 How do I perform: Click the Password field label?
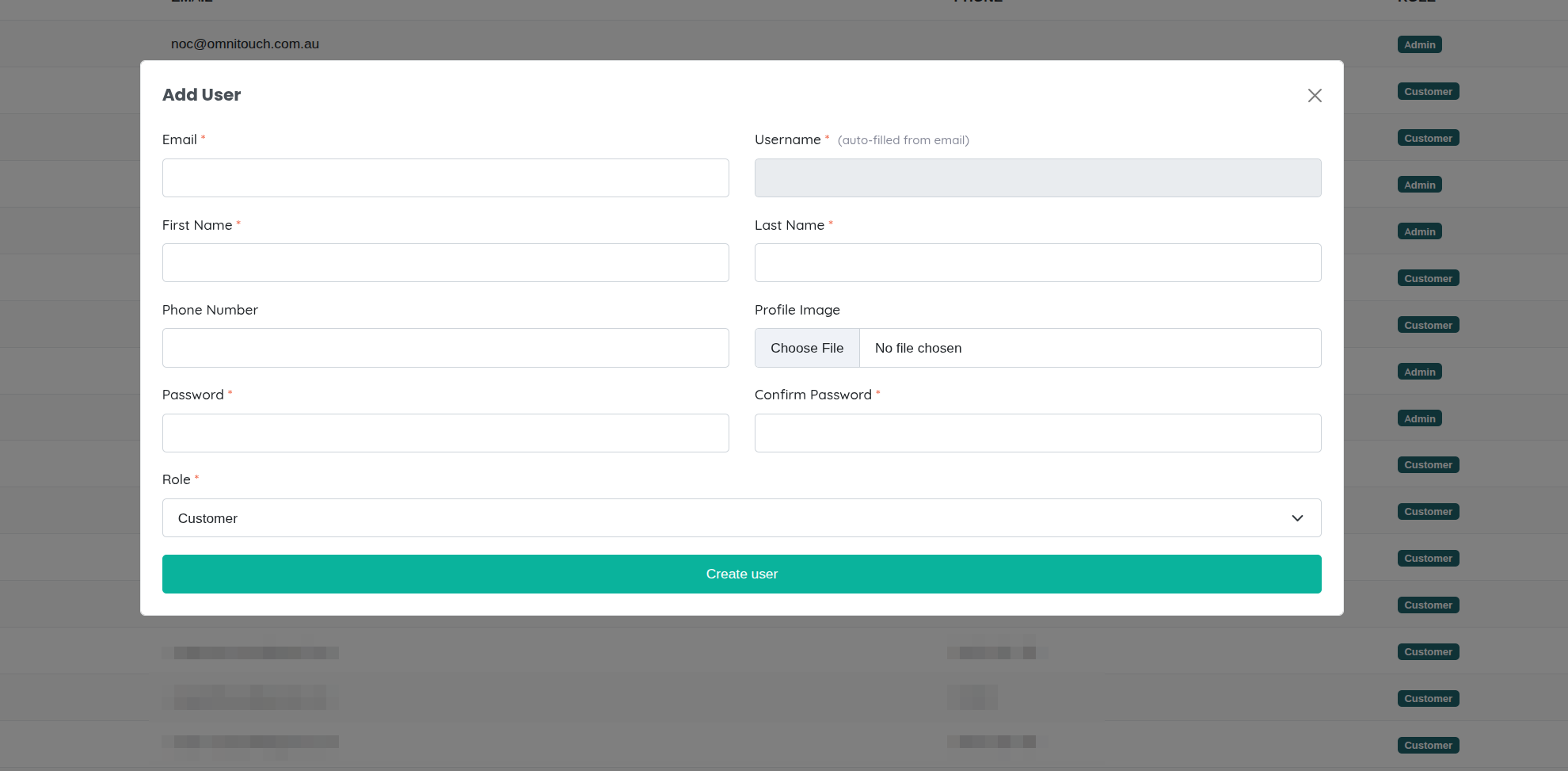[192, 395]
